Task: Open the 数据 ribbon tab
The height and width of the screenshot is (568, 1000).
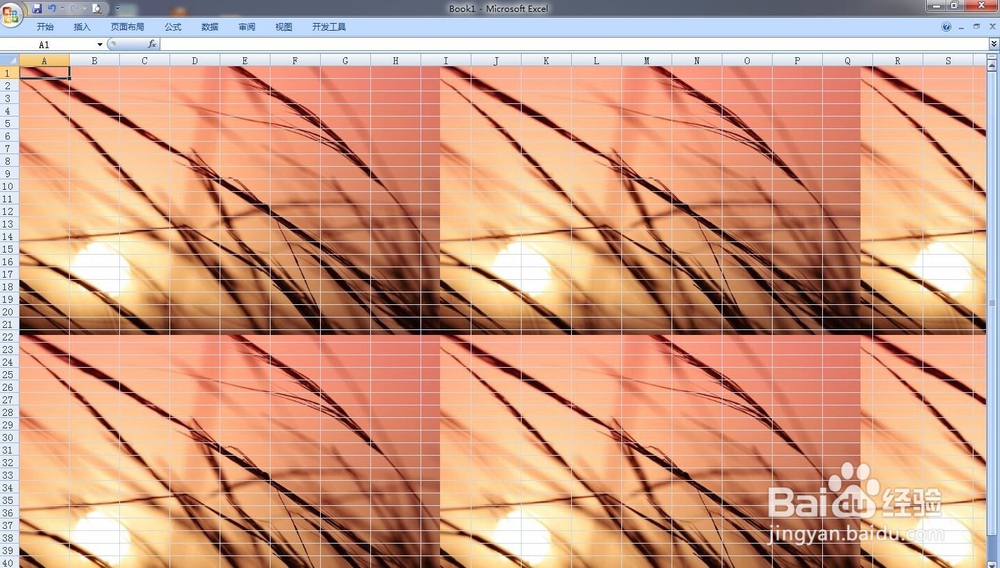Action: (210, 27)
